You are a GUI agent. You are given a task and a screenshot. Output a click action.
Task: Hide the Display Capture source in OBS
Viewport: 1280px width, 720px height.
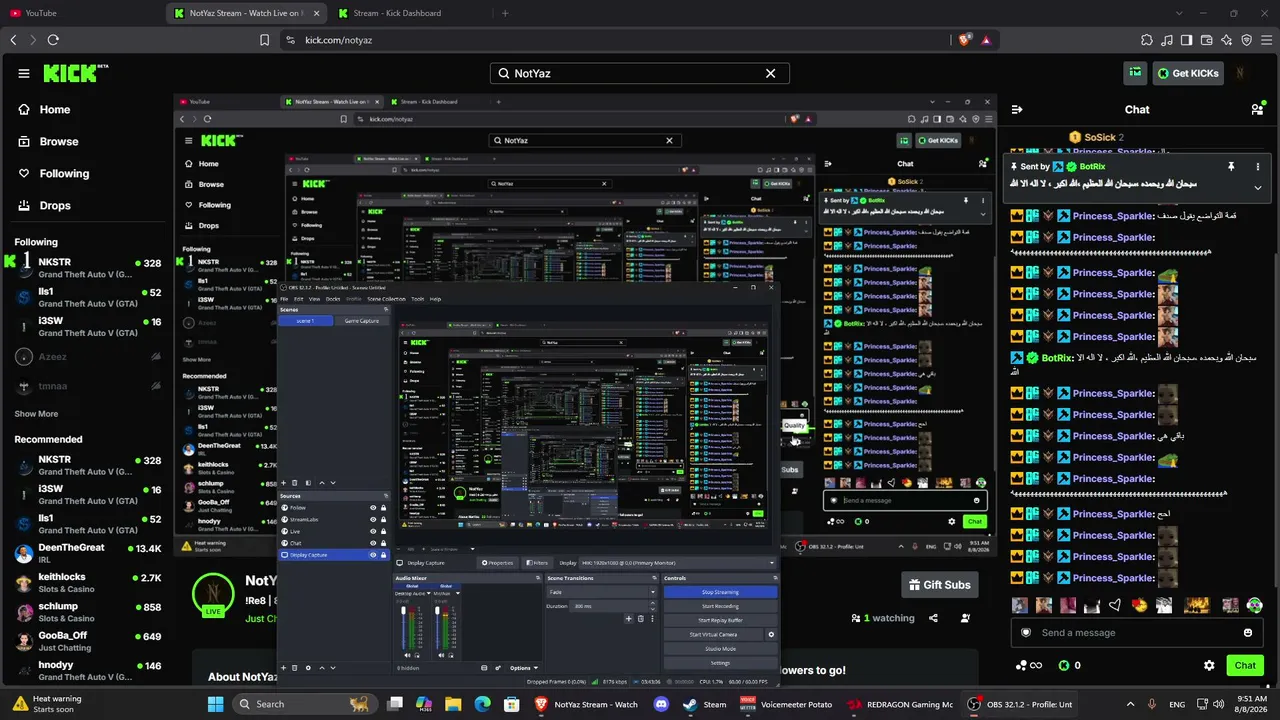[373, 555]
